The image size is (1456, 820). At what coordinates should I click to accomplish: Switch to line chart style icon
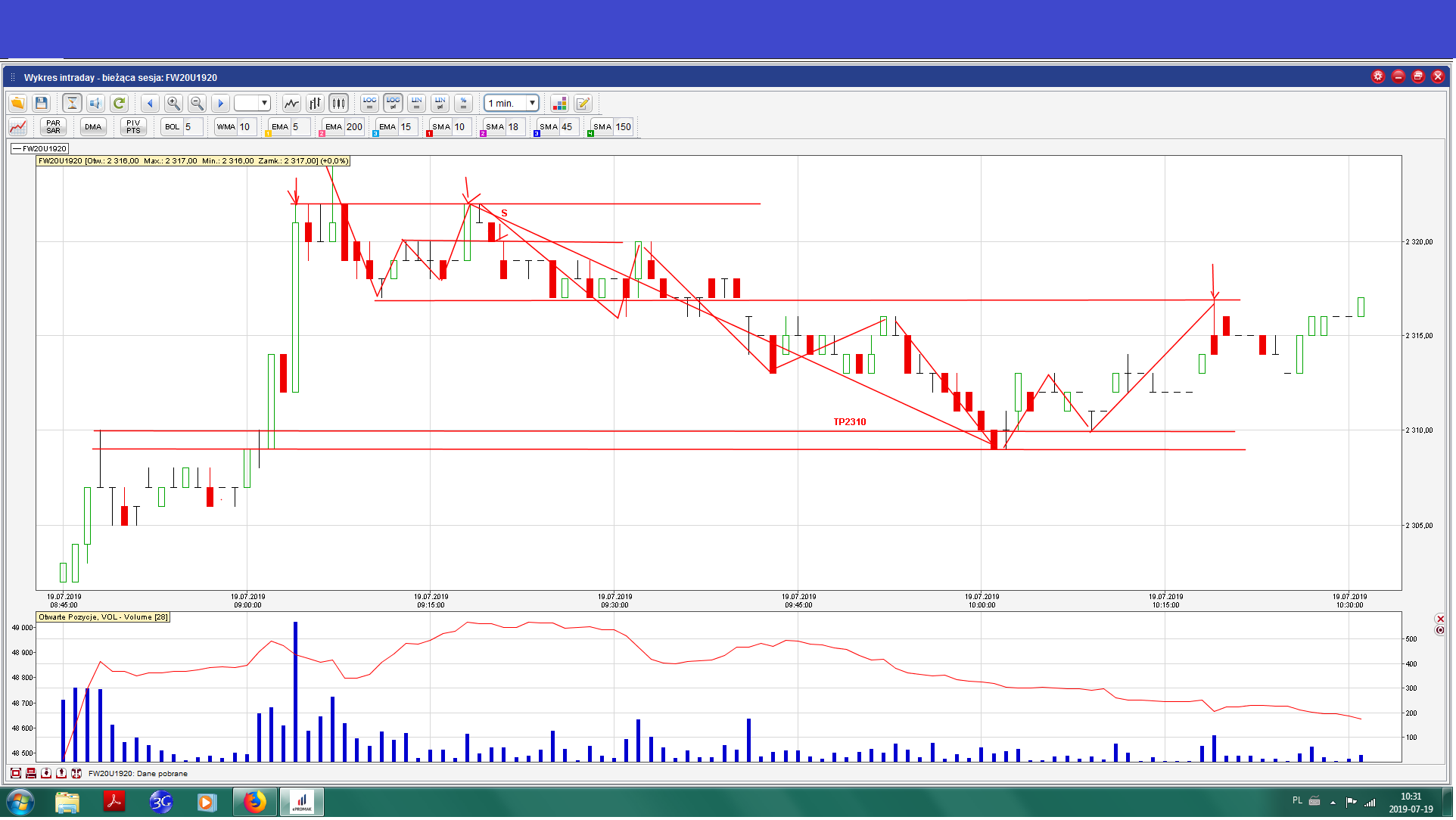291,104
